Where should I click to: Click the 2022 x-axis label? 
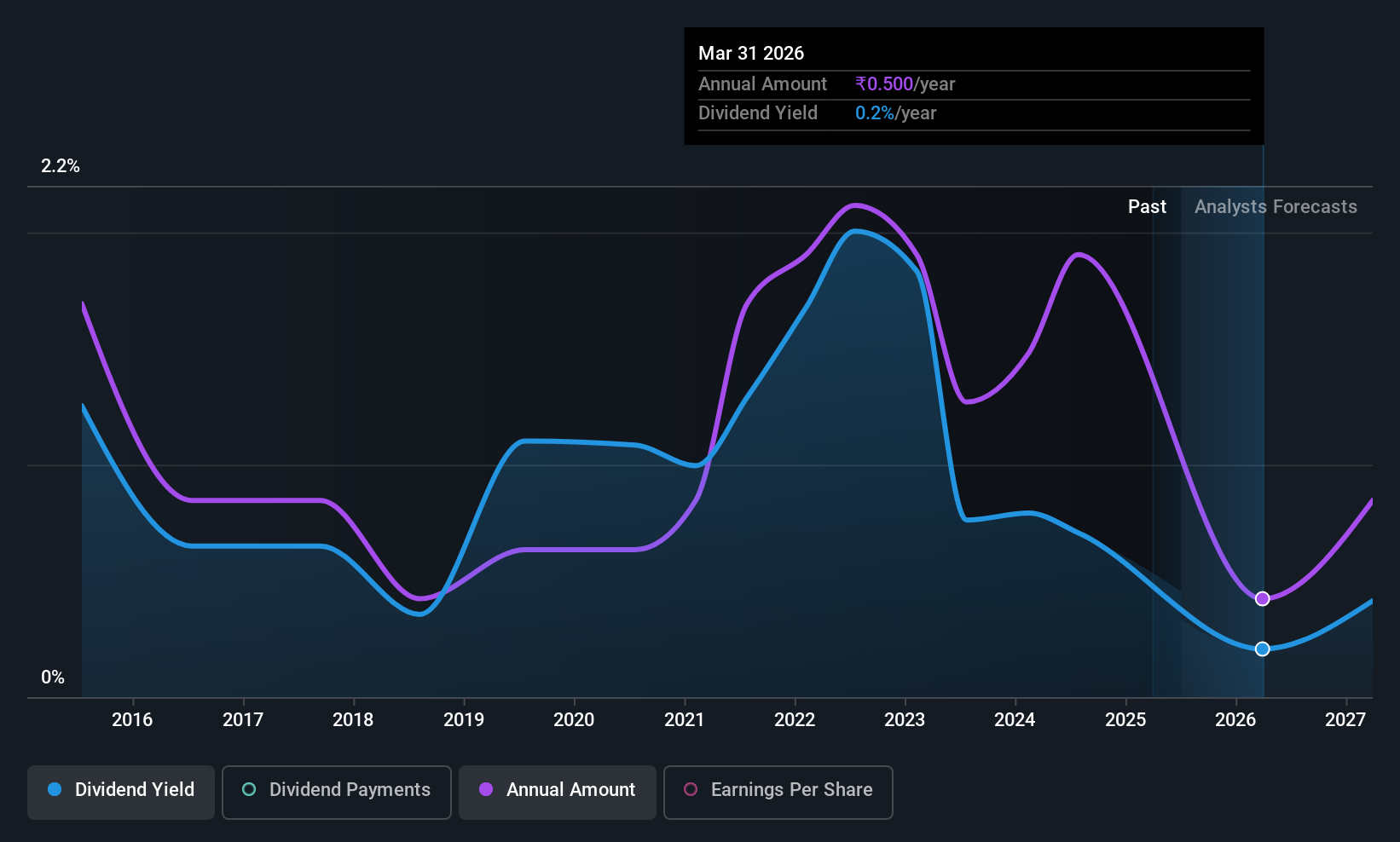(x=795, y=720)
